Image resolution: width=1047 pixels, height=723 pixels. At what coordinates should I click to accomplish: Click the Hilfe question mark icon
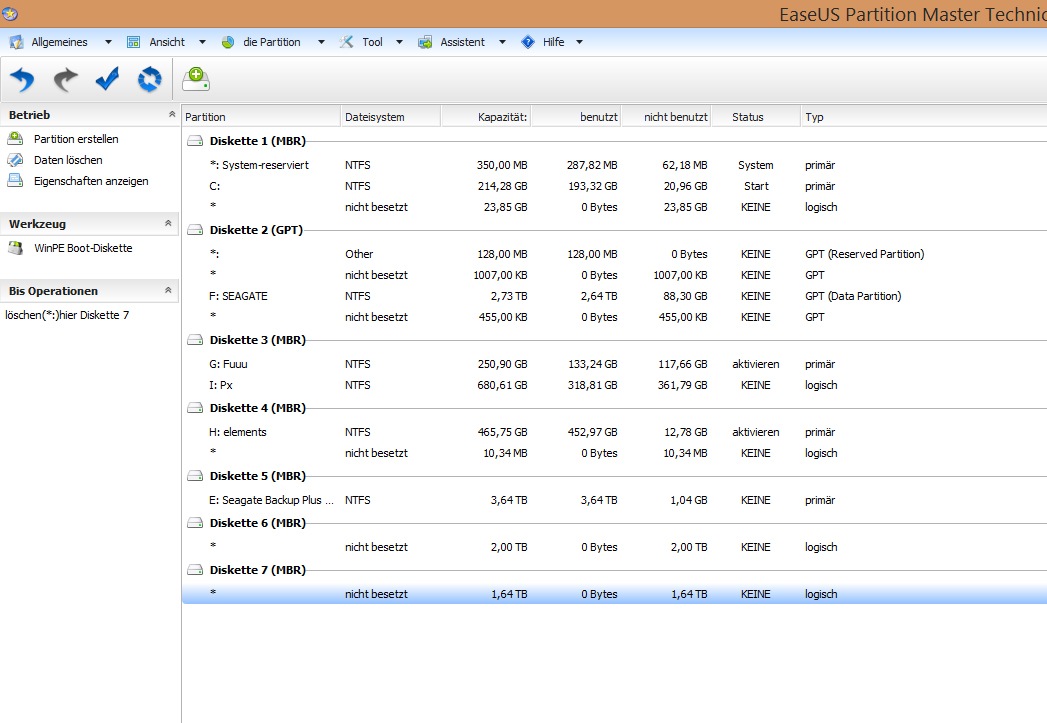click(528, 42)
